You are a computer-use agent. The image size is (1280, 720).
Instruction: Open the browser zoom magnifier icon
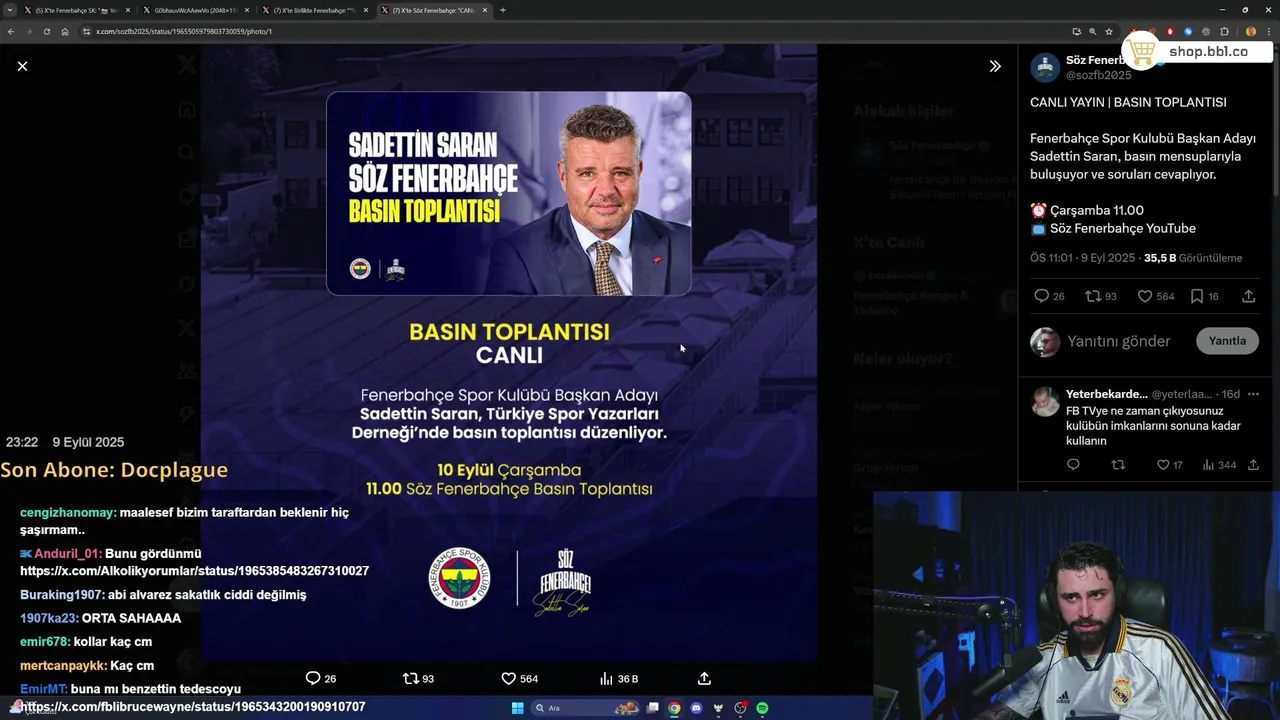tap(1092, 31)
